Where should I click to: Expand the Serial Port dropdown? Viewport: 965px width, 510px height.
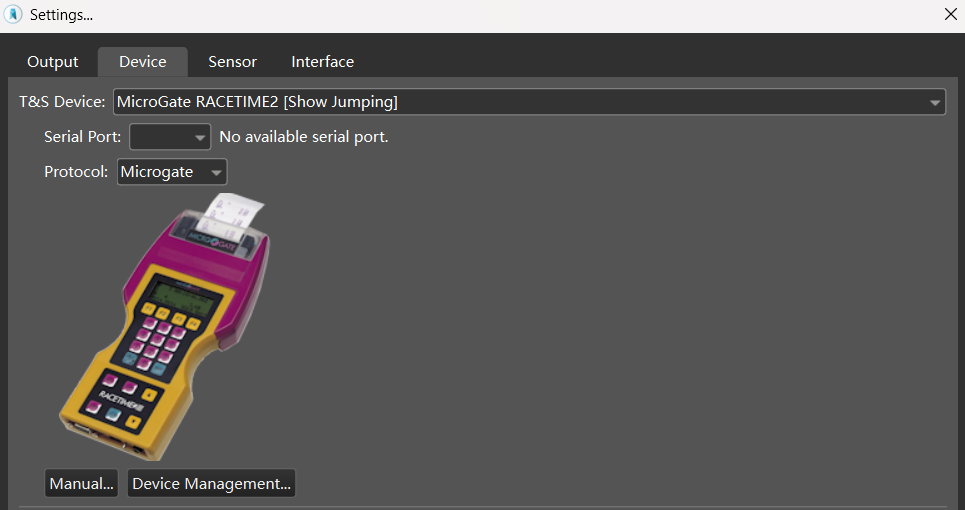[x=170, y=137]
